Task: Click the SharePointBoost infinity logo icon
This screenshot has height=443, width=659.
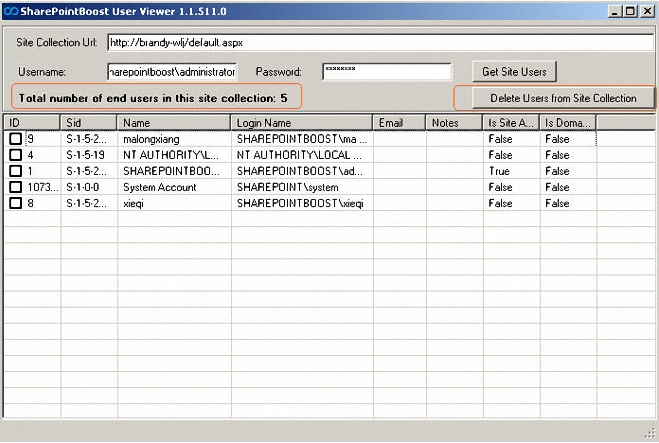Action: pyautogui.click(x=11, y=11)
